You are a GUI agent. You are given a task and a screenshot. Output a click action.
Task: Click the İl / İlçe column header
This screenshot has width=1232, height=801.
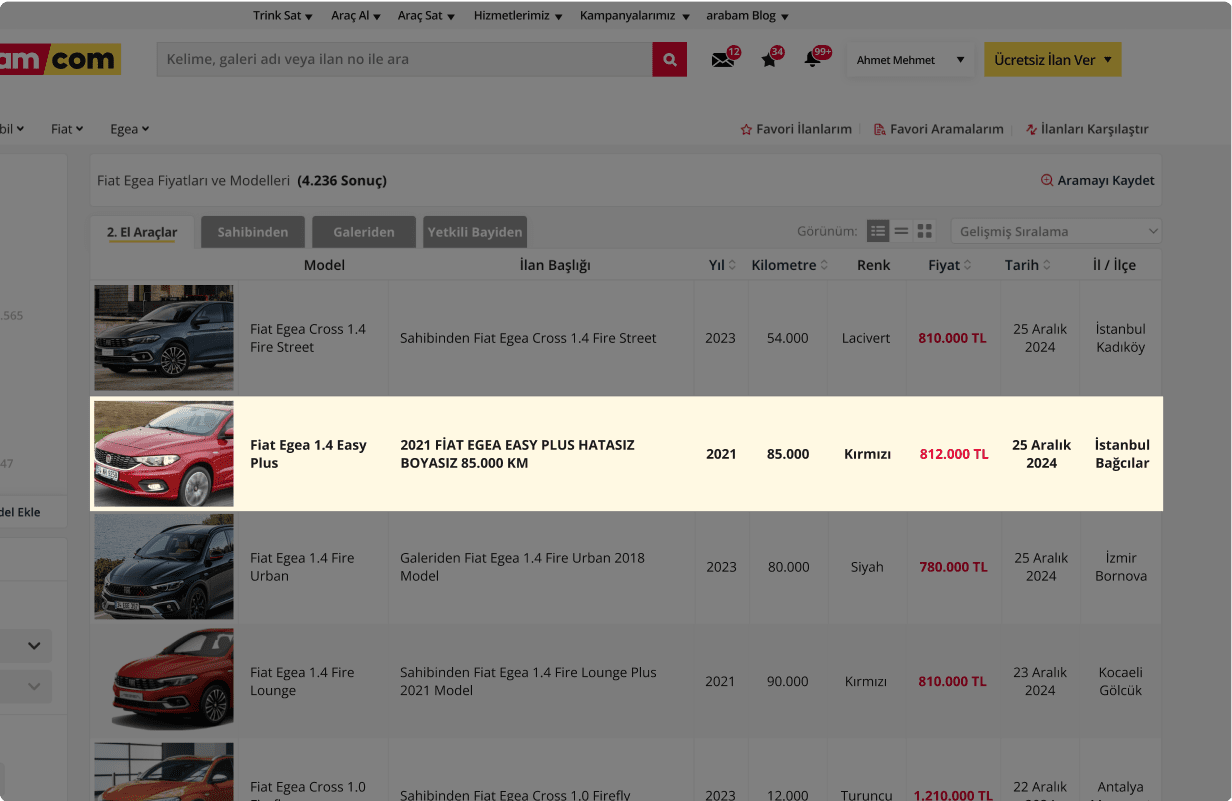coord(1114,265)
